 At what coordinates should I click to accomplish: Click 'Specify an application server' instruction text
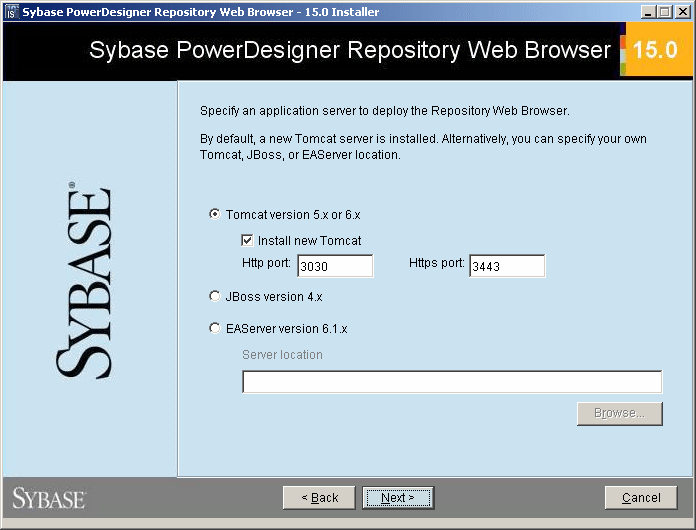(x=385, y=111)
